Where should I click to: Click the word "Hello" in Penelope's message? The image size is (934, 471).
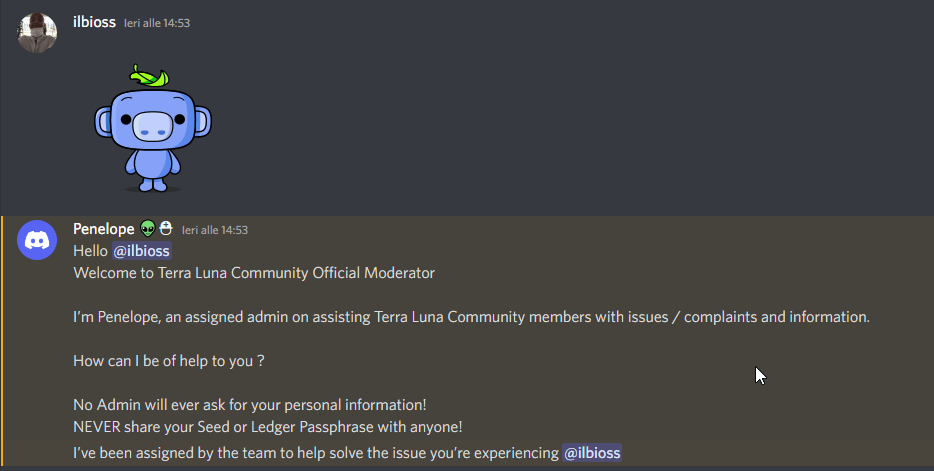(90, 251)
